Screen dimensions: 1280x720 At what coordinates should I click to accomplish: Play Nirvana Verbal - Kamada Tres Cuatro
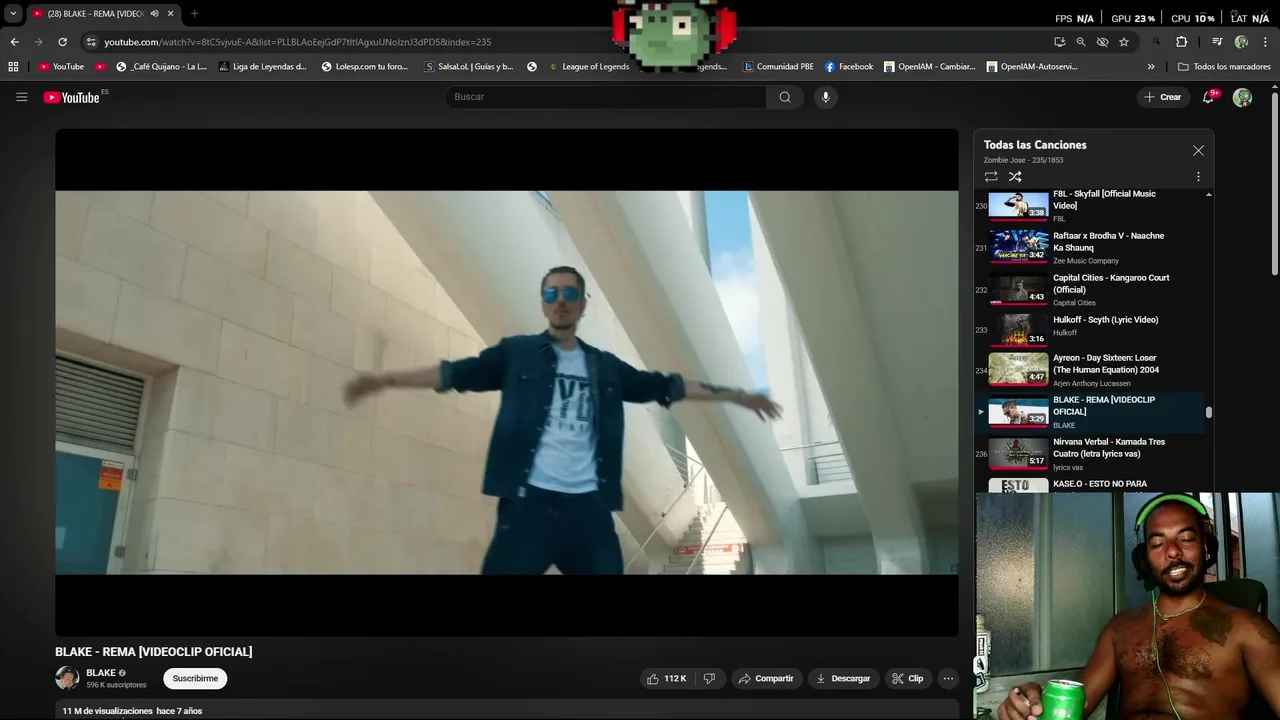click(1089, 453)
